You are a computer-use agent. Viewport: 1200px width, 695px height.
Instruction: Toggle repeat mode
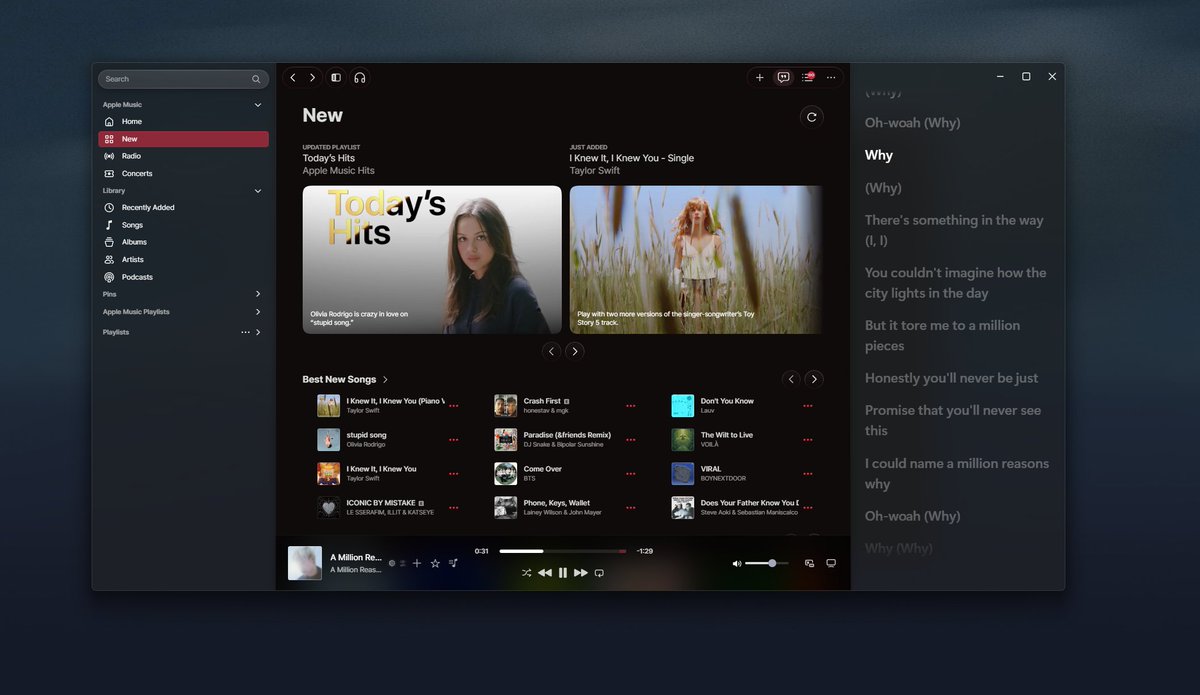coord(599,573)
